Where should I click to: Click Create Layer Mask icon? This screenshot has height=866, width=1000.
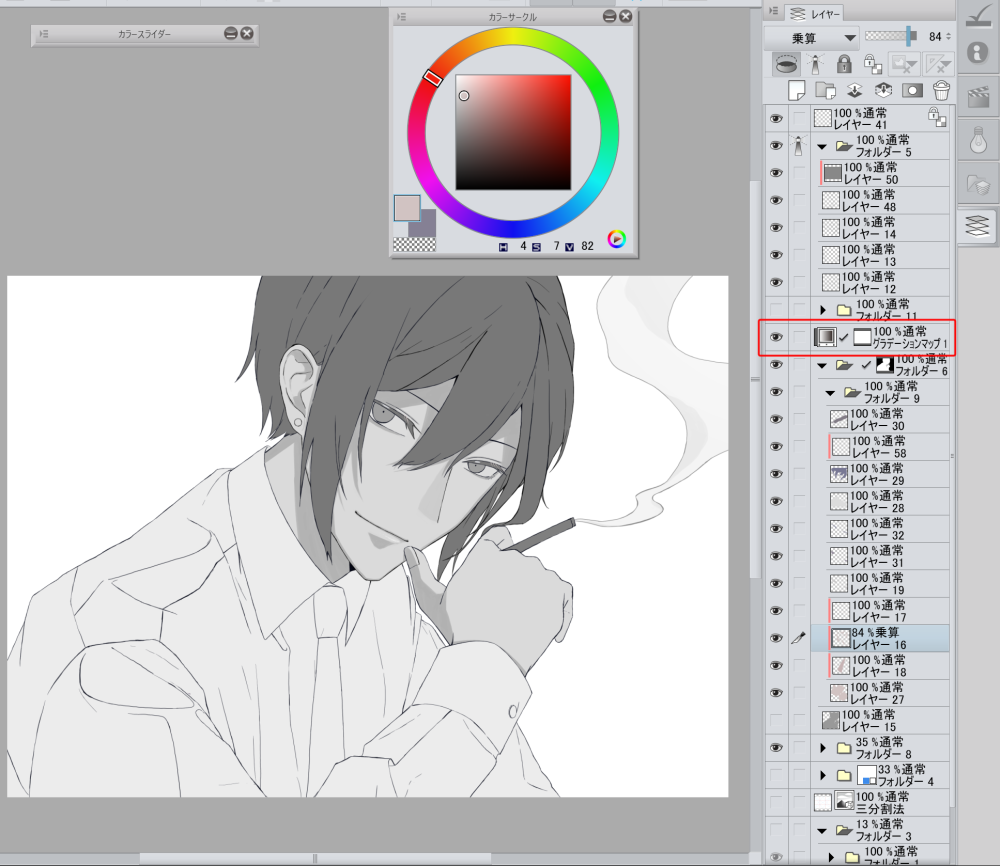point(912,90)
